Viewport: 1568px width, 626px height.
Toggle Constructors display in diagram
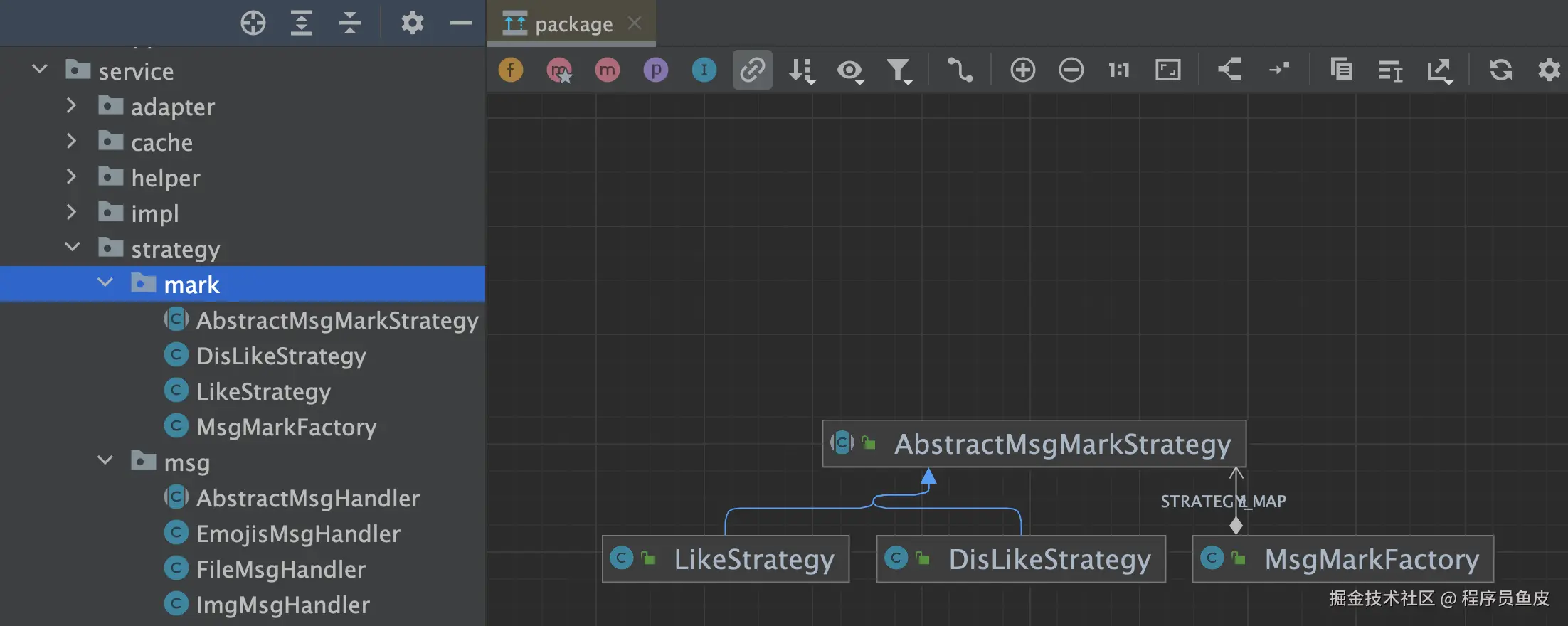tap(559, 70)
